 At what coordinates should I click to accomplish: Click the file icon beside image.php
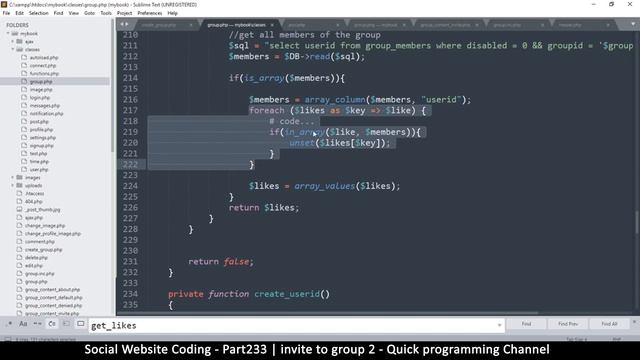(x=24, y=89)
